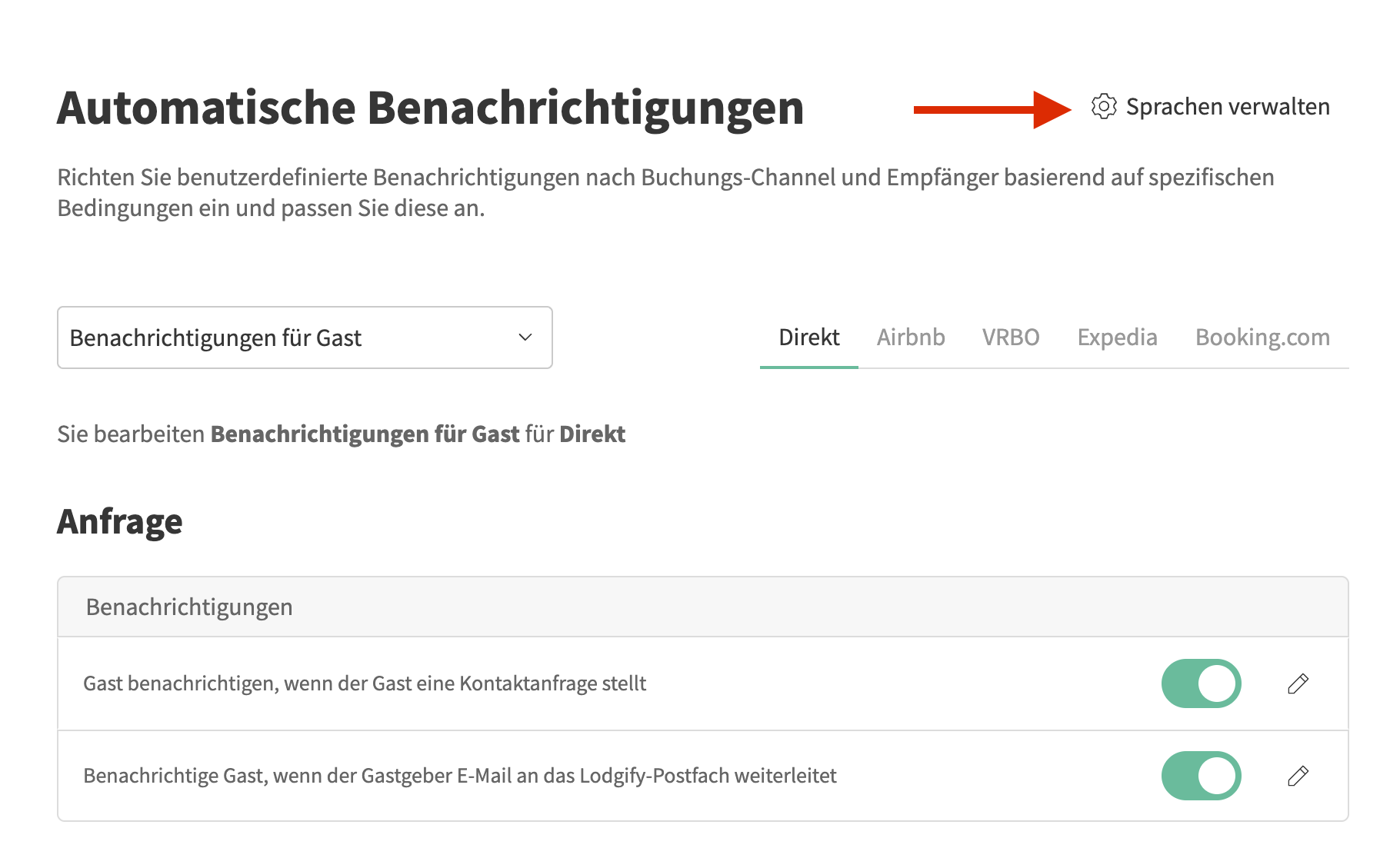Edit the Kontaktanfrage guest notification with pencil icon
The width and height of the screenshot is (1400, 858).
[x=1298, y=683]
